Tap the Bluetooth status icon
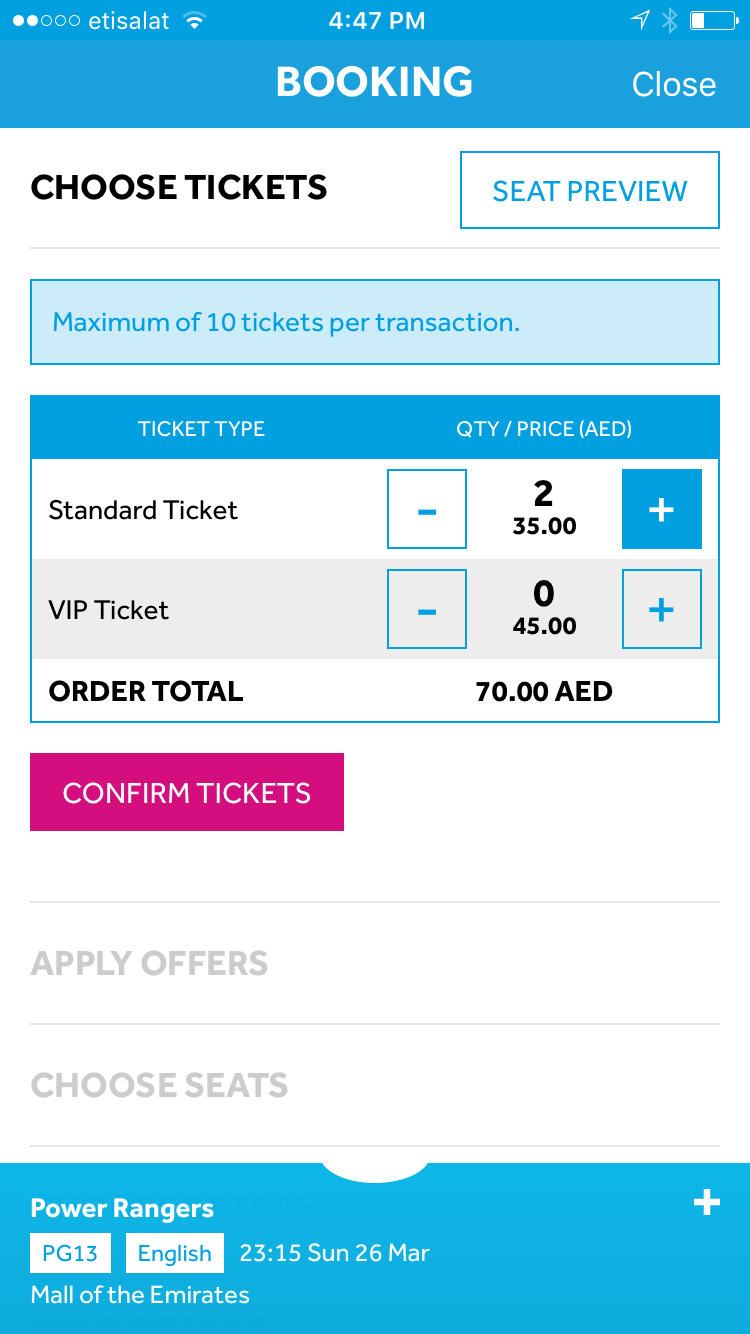Screen dimensions: 750x1334 click(x=670, y=20)
